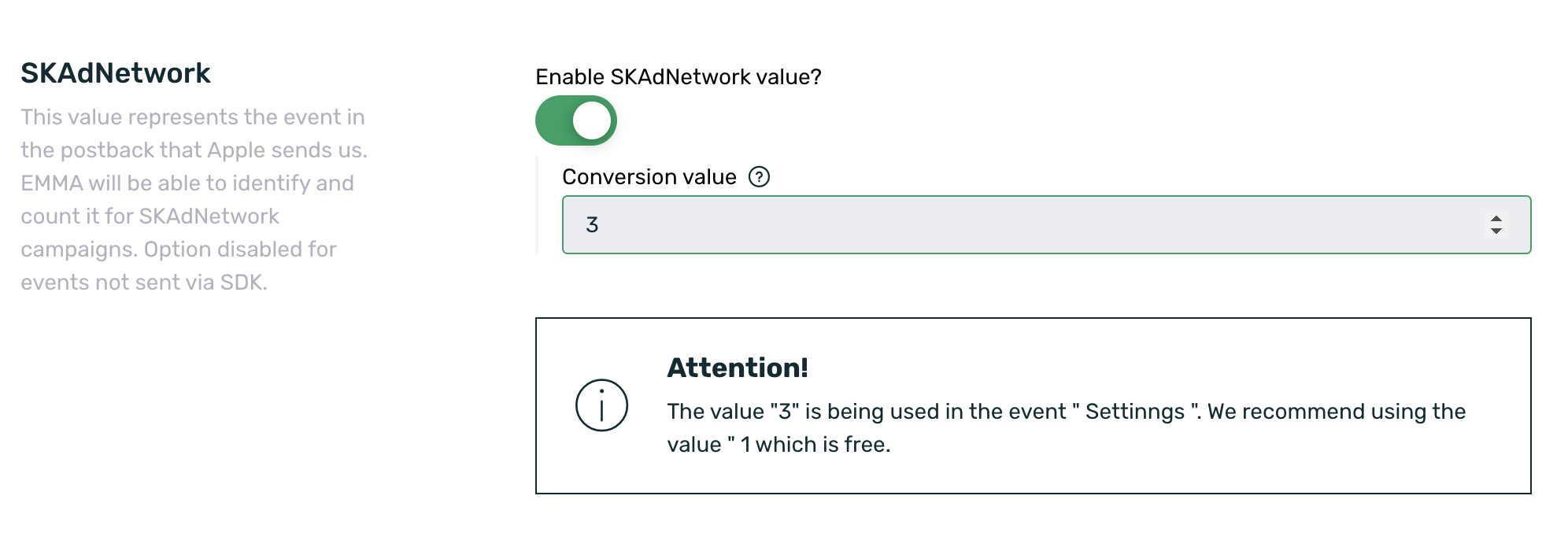Click the white knob of the toggle
The image size is (1568, 540).
[592, 121]
